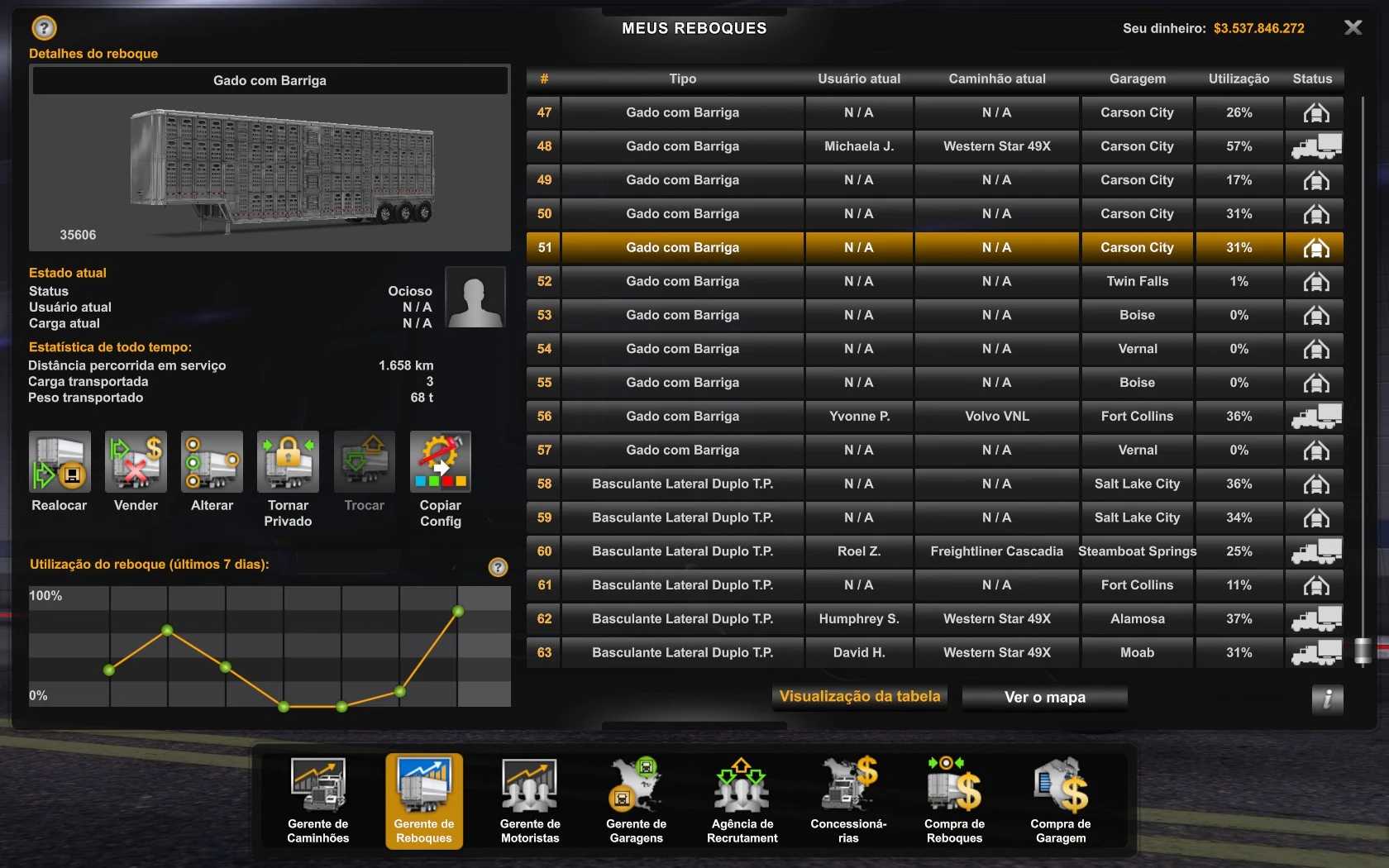Click the Realocar trailer icon
The height and width of the screenshot is (868, 1389).
60,462
